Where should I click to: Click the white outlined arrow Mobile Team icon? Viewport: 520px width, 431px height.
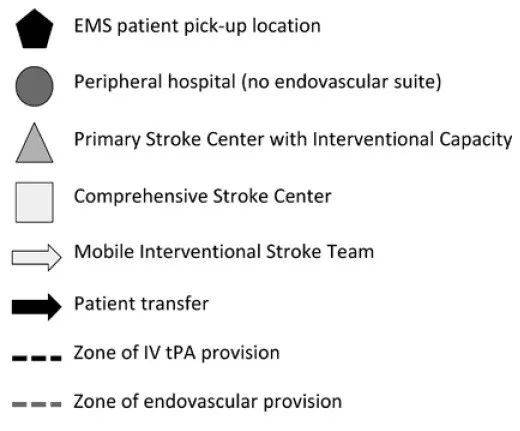pyautogui.click(x=36, y=258)
